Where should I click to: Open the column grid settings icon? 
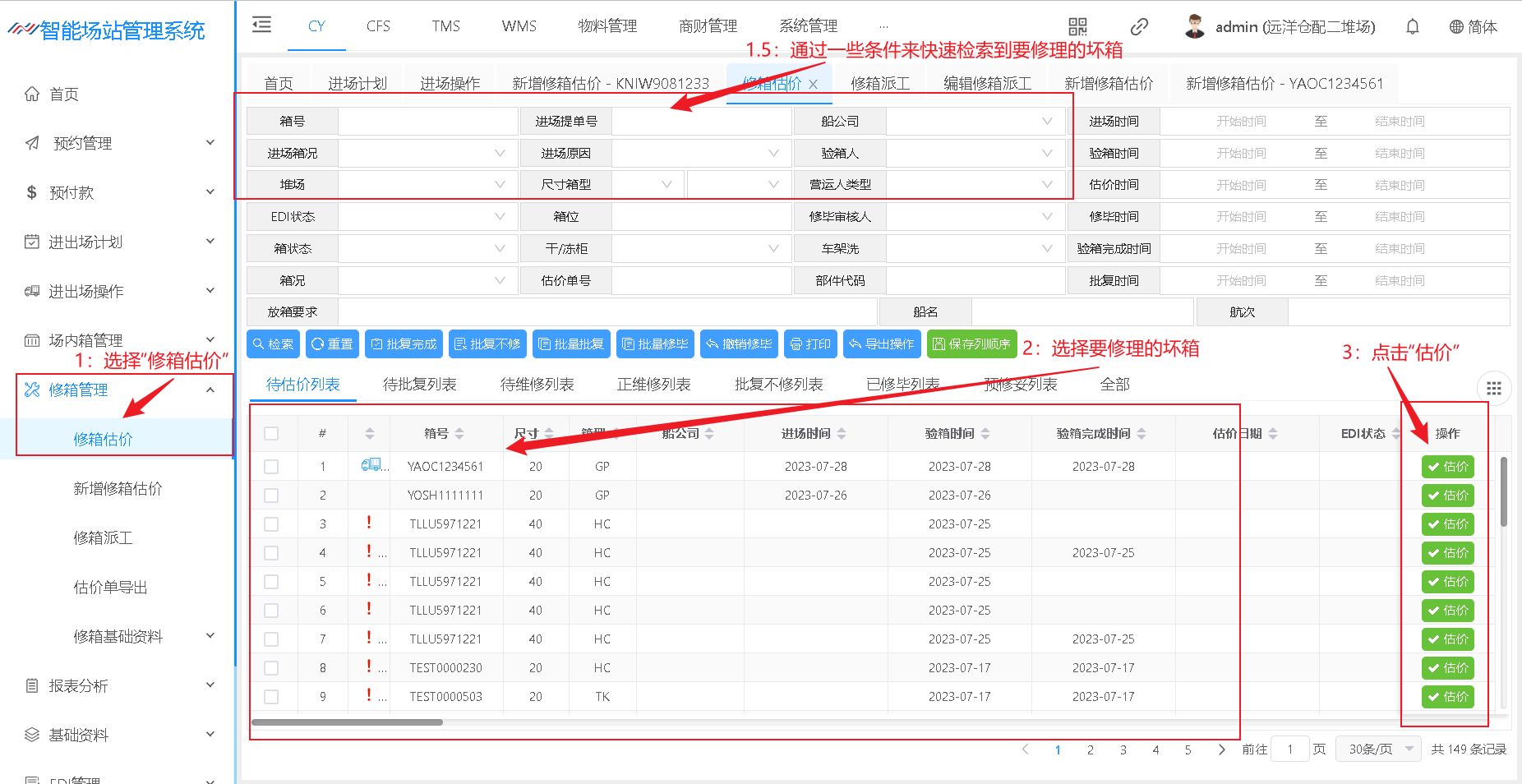1493,389
